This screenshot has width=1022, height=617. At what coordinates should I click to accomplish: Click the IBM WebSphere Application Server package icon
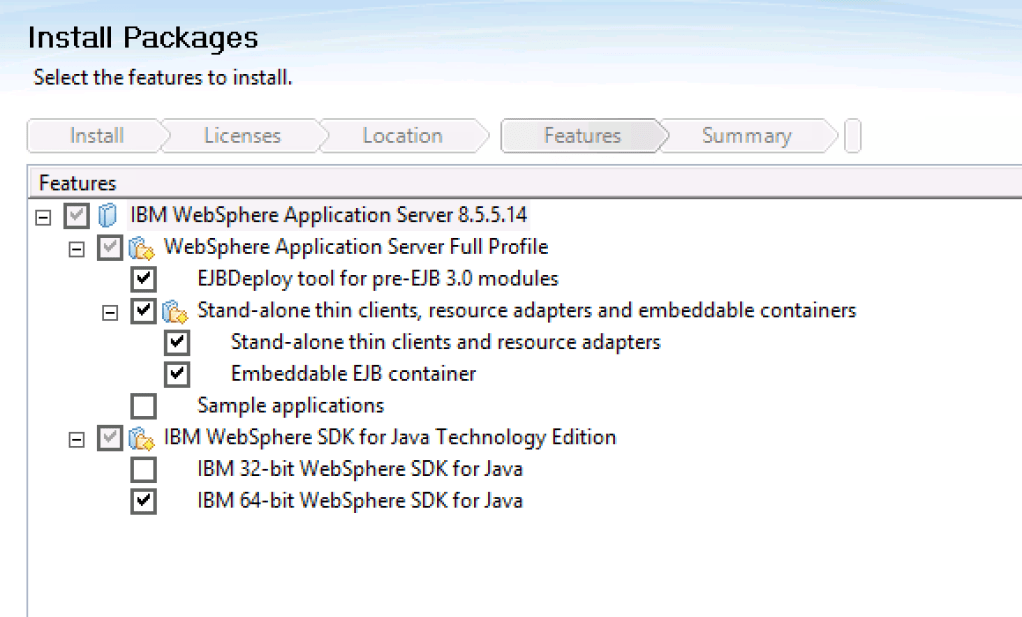coord(108,215)
